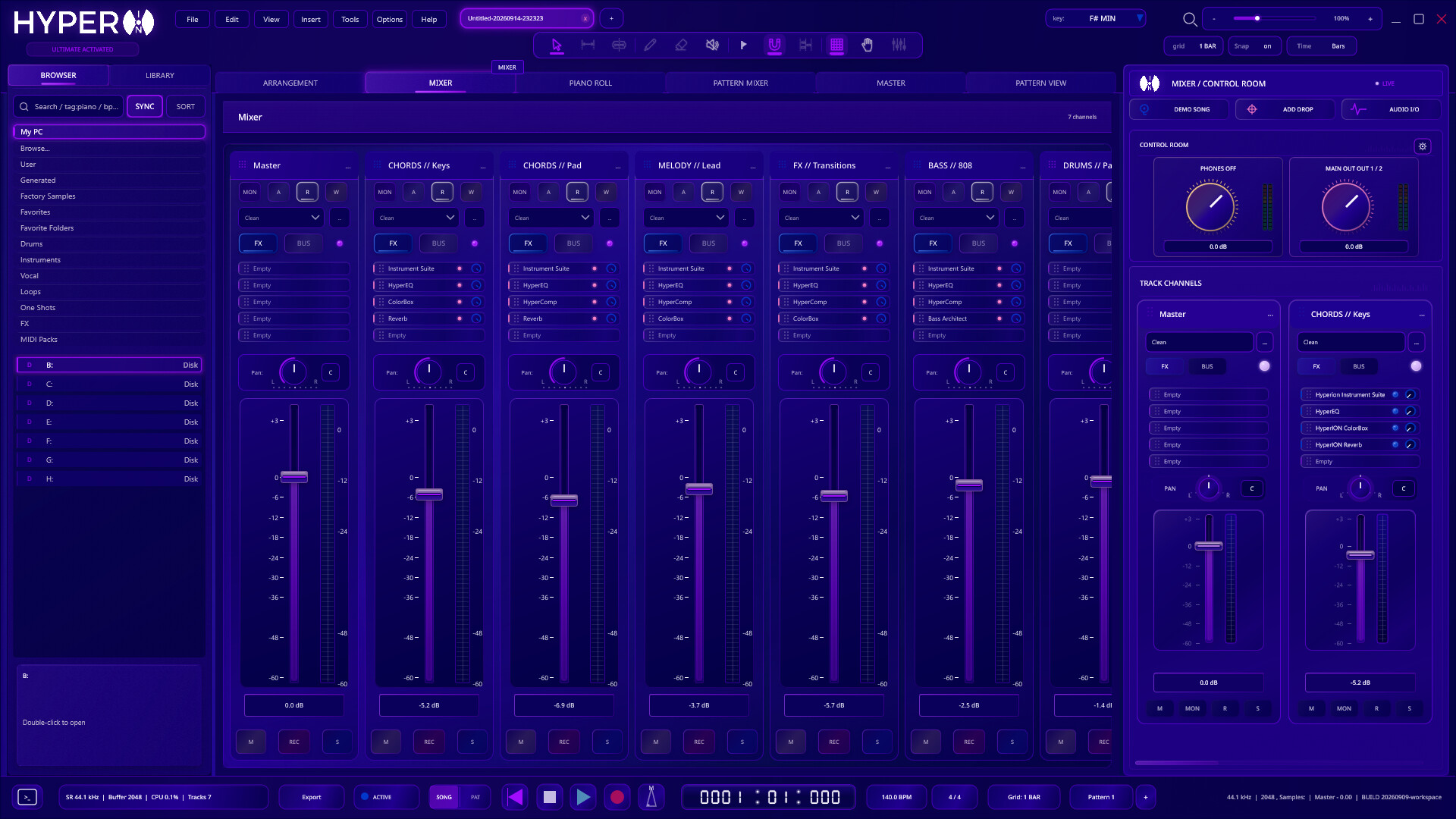
Task: Open Clean preset dropdown on BASS // 808
Action: point(956,218)
